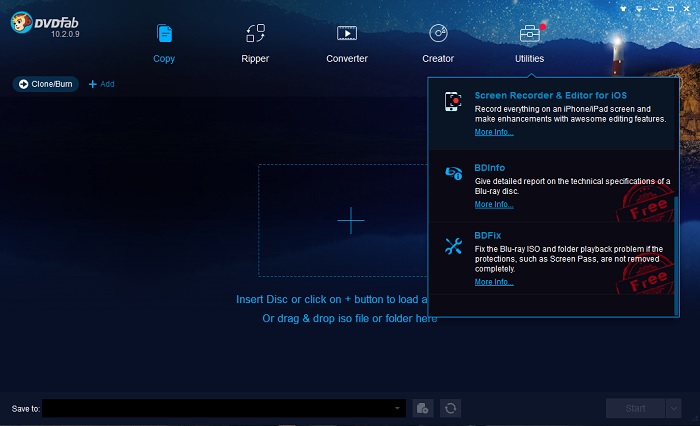Click the Utilities panel scrollbar
This screenshot has height=426, width=700.
click(x=676, y=255)
